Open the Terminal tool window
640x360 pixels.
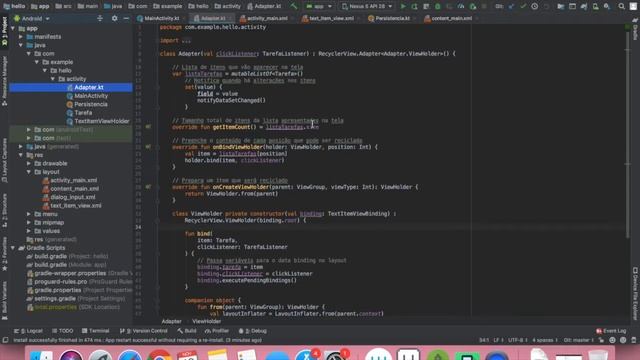point(96,331)
